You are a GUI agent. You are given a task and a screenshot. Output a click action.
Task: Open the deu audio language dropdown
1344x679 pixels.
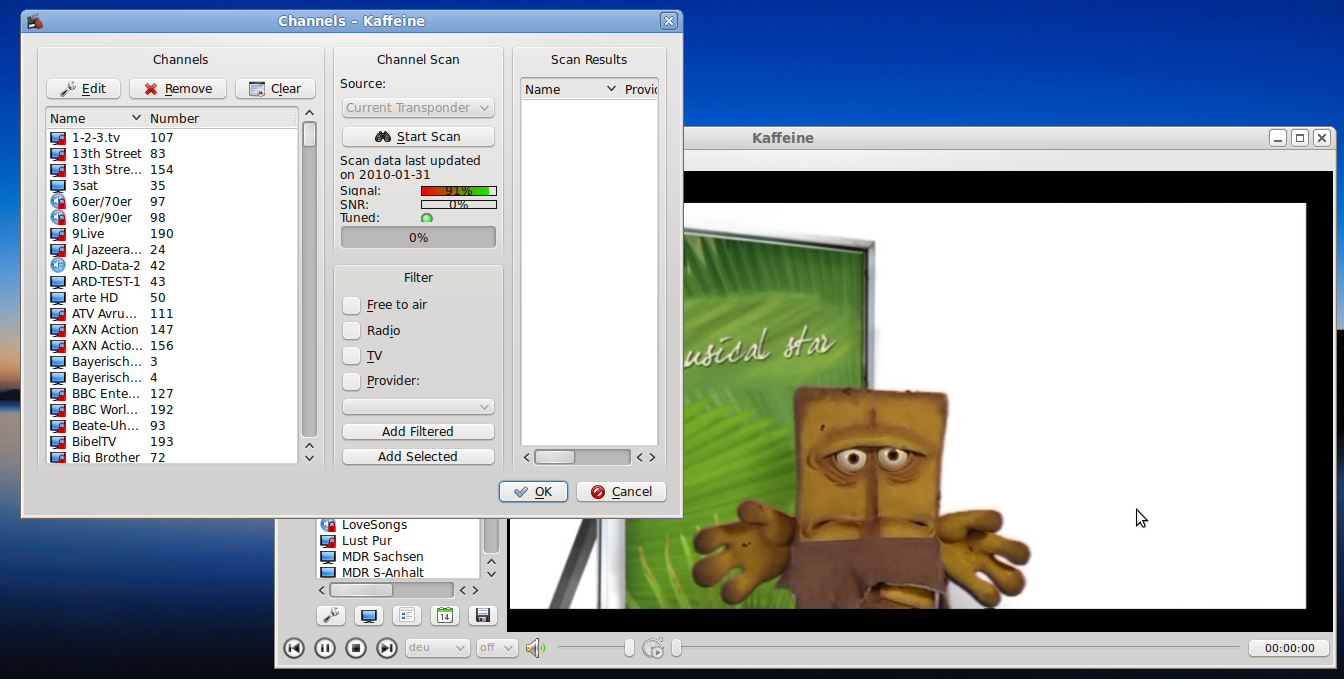[438, 648]
